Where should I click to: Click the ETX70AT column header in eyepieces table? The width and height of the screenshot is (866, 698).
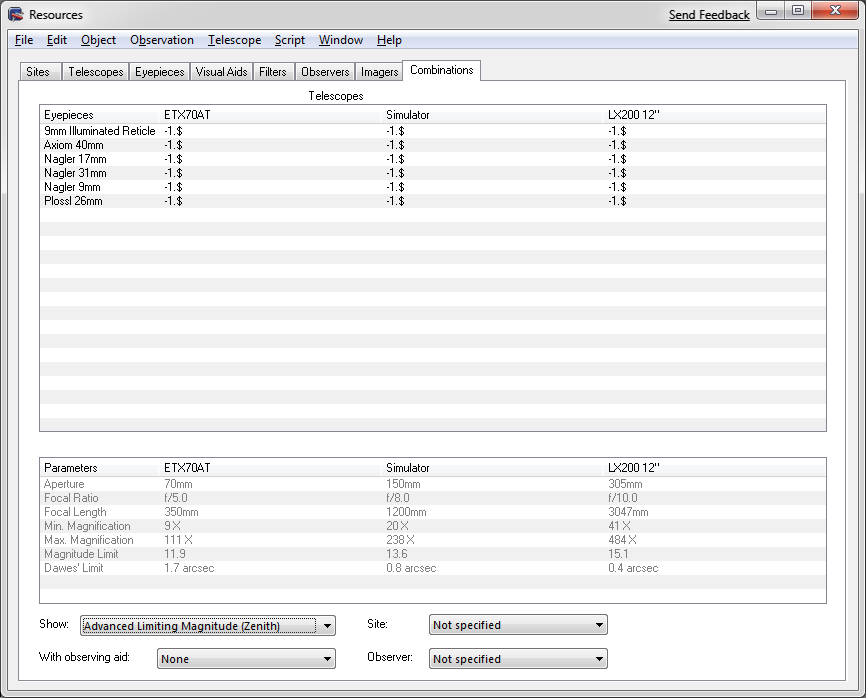tap(271, 115)
